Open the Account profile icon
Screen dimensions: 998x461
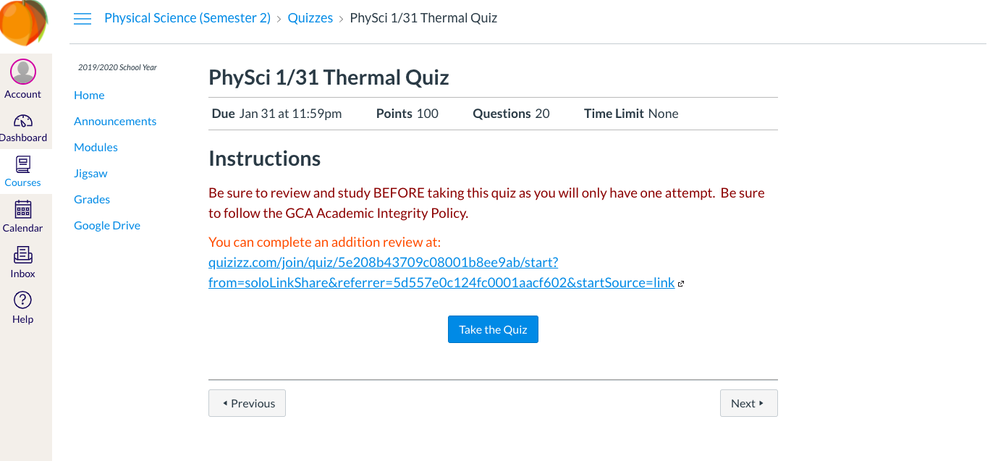23,72
